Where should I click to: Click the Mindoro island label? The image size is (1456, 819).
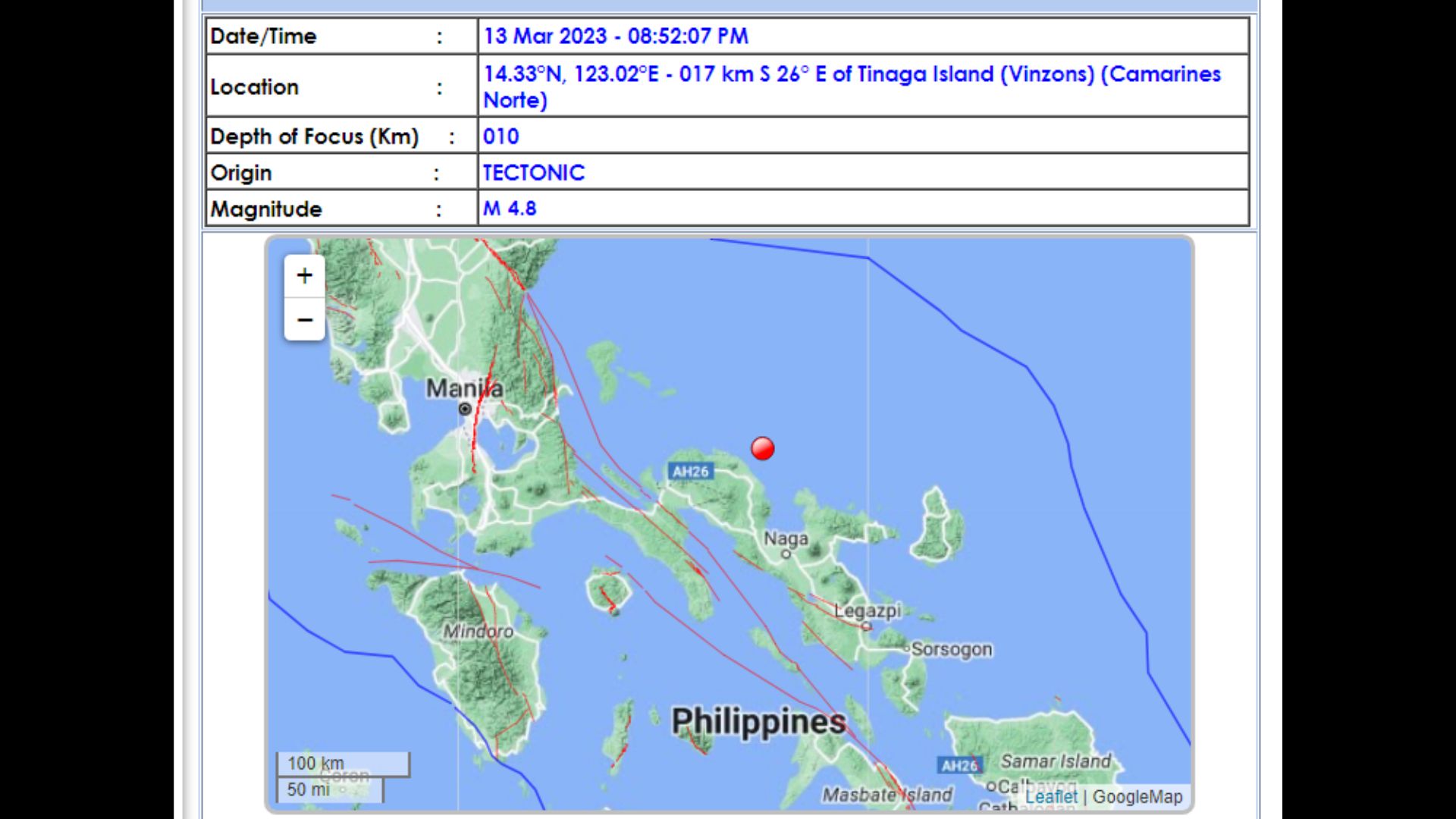[479, 631]
